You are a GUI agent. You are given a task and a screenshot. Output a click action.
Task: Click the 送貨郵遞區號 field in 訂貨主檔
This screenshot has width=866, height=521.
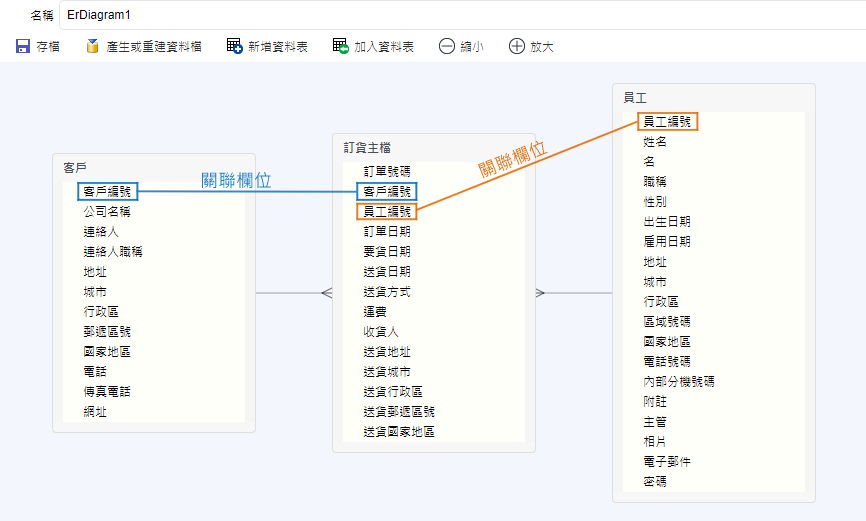point(399,412)
